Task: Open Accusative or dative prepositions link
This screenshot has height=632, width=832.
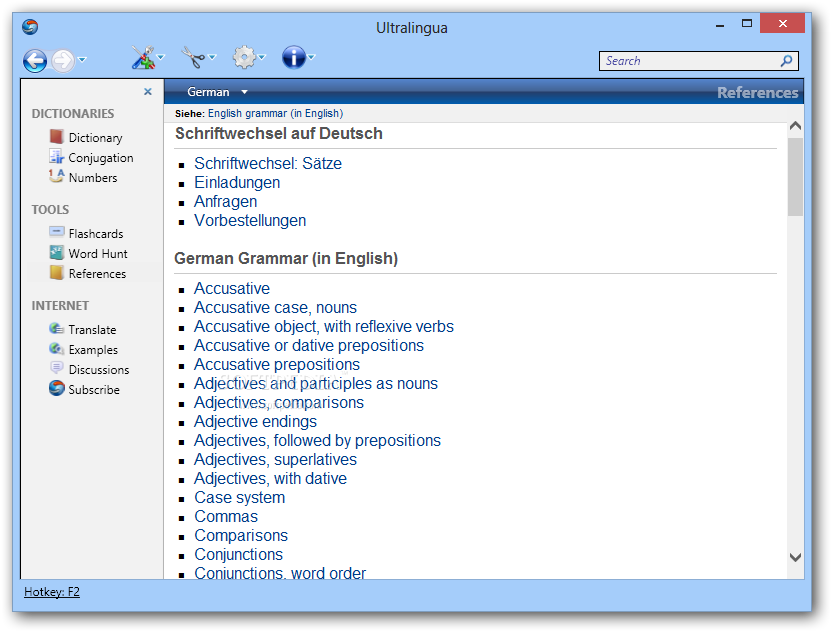Action: point(309,345)
